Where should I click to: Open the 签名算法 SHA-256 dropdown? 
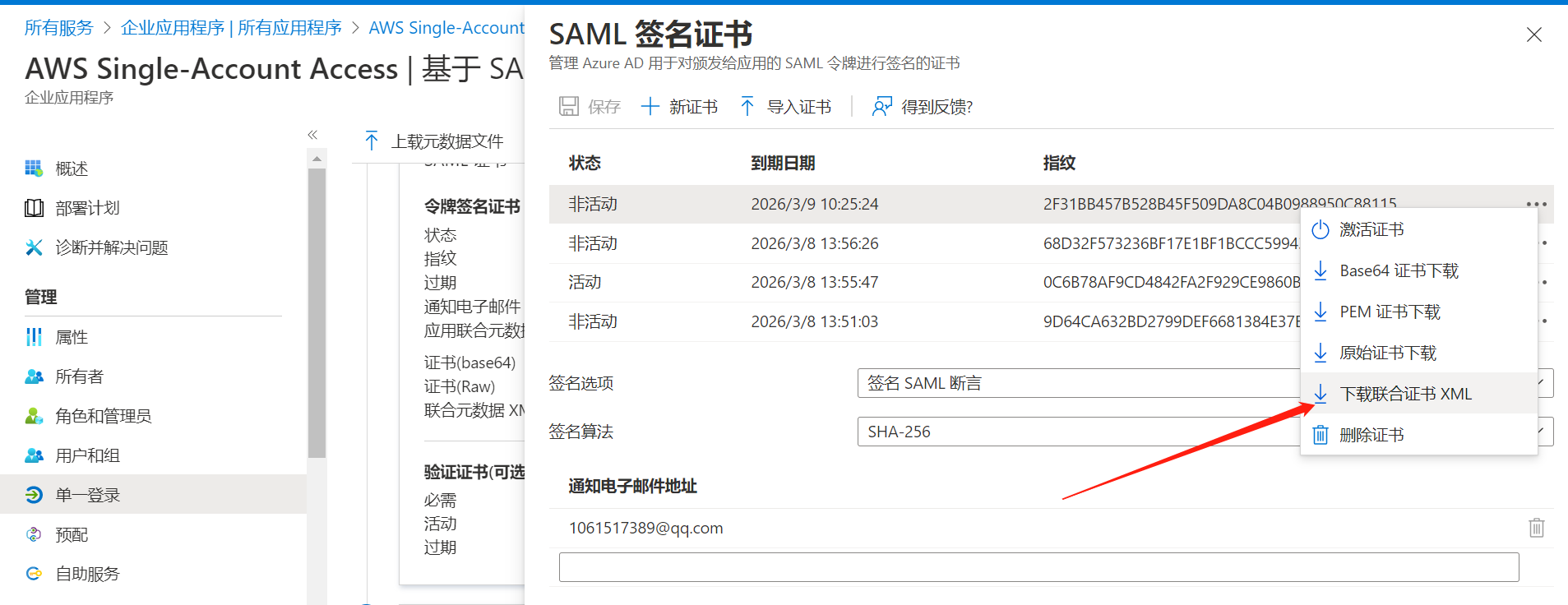1205,432
